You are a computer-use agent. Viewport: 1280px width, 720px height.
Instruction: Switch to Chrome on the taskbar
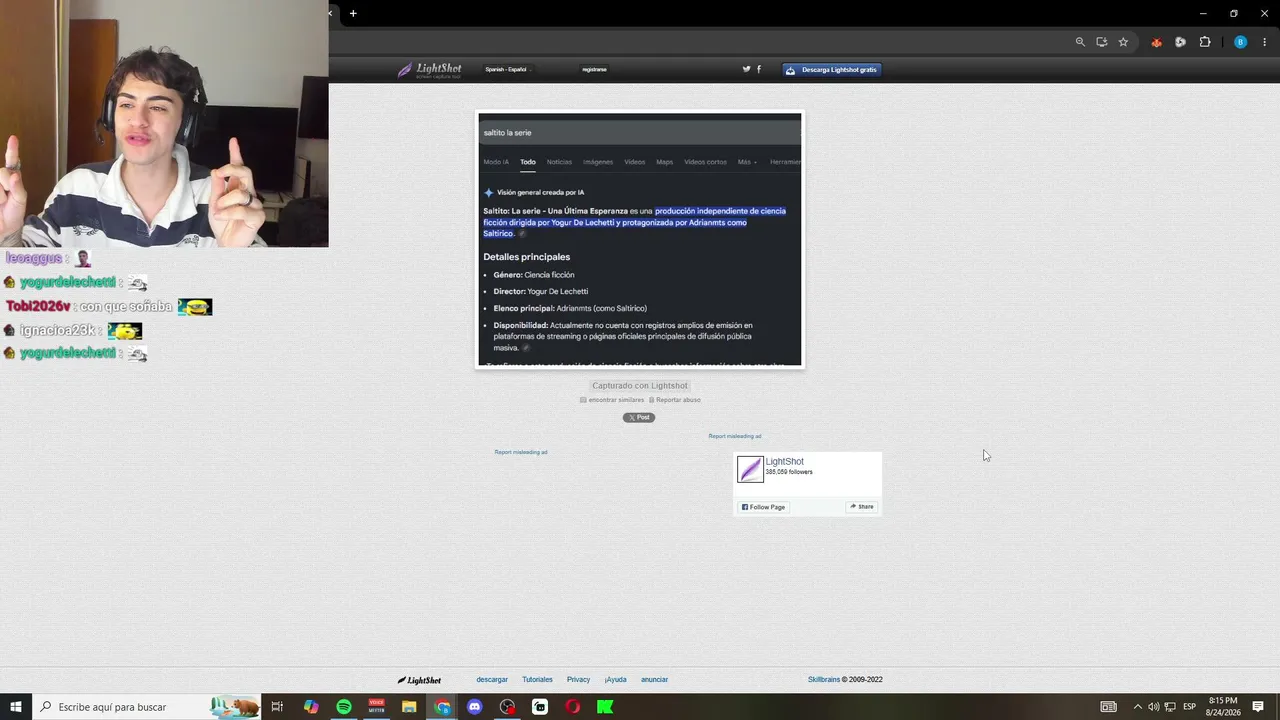(442, 707)
